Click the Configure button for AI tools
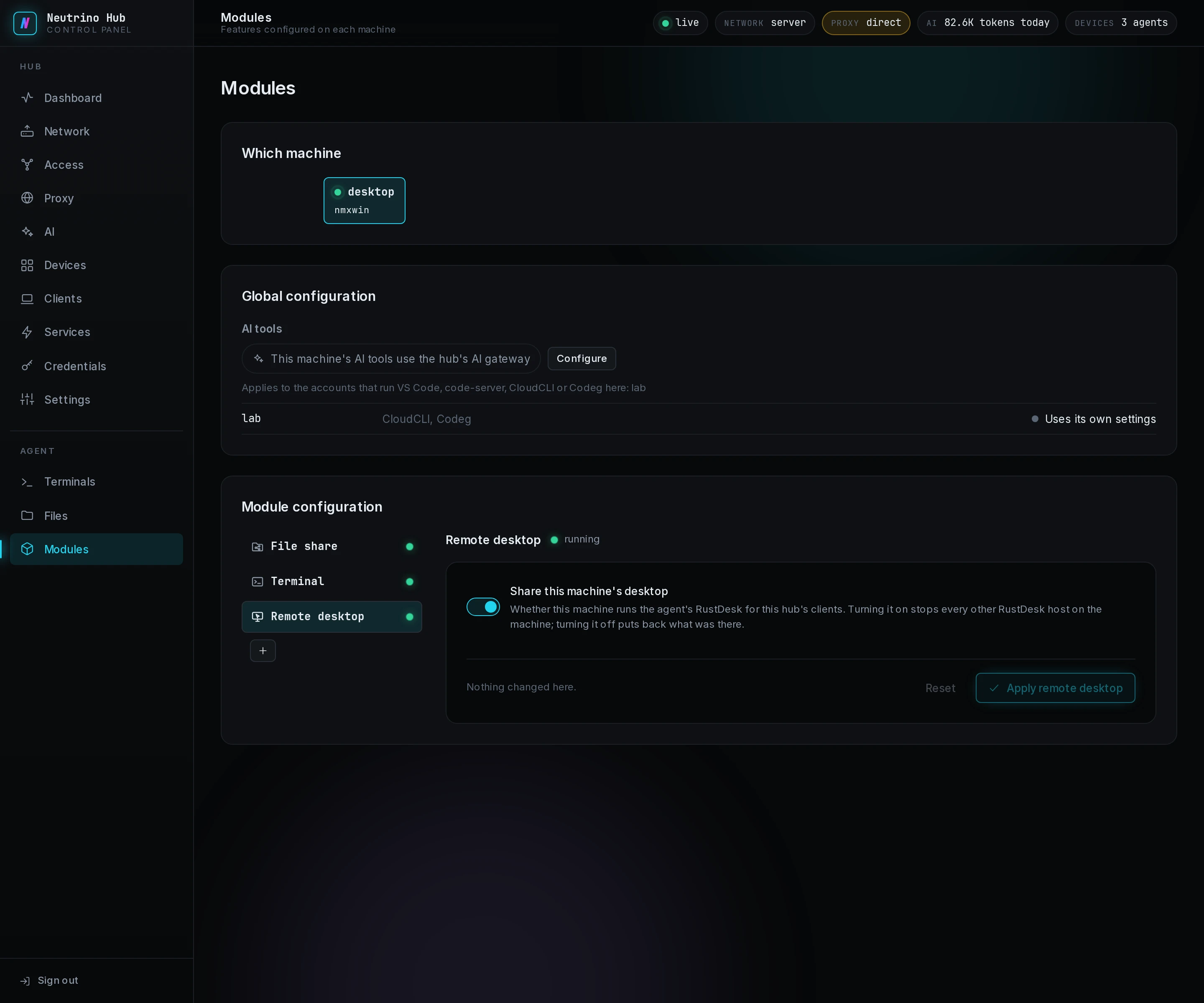Viewport: 1204px width, 1003px height. pyautogui.click(x=582, y=359)
